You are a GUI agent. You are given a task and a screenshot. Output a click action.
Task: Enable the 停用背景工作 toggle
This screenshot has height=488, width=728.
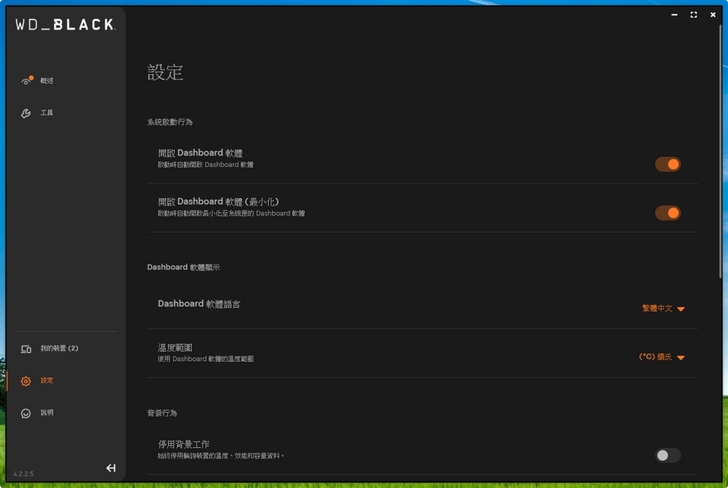click(668, 455)
